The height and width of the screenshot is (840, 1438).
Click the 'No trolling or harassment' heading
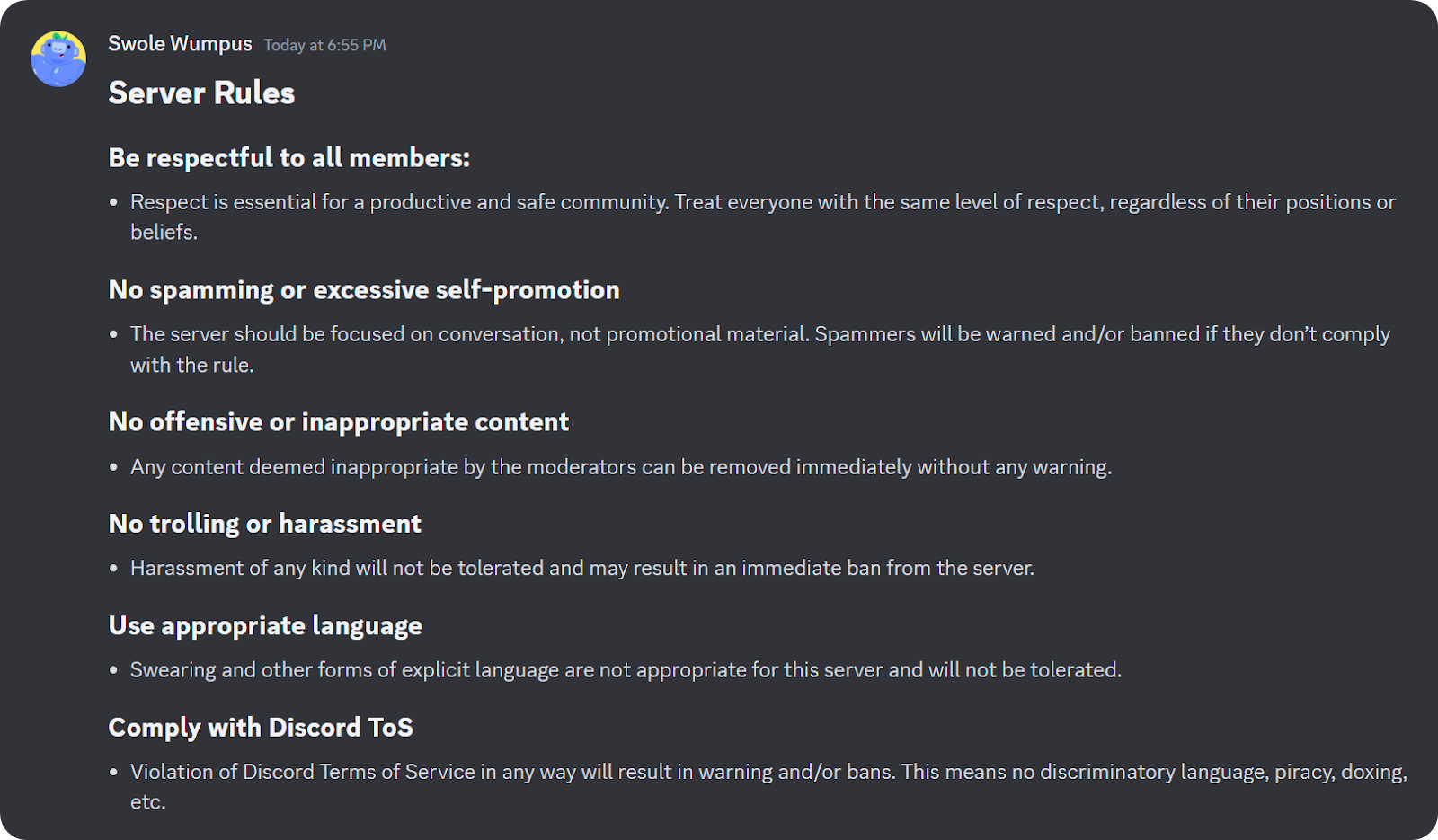[264, 524]
